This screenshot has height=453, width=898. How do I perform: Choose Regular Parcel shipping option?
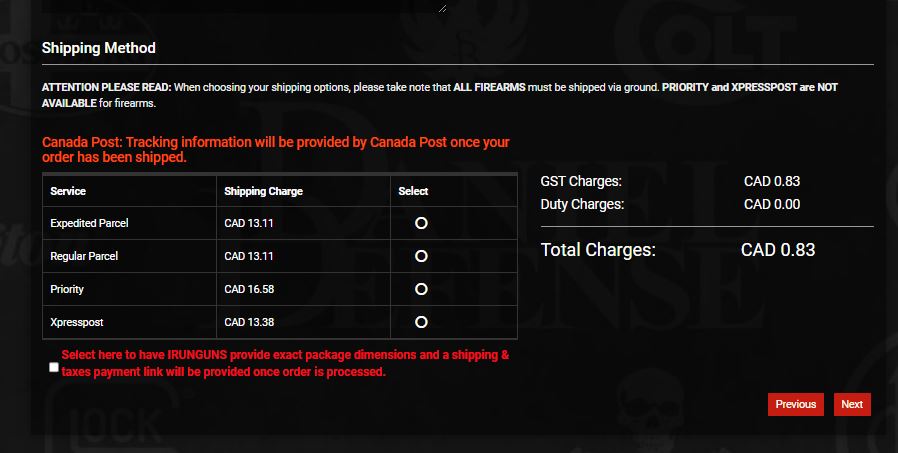tap(421, 256)
